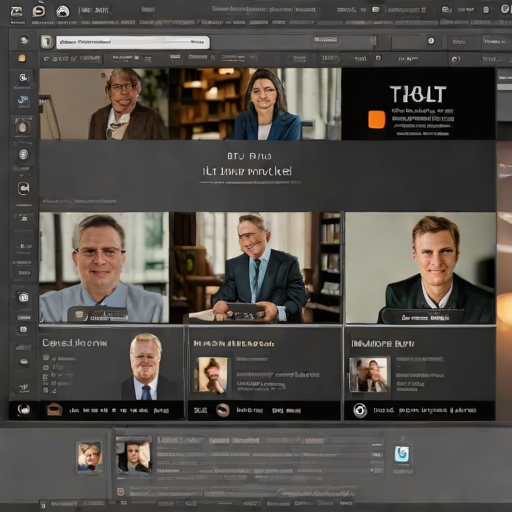Expand the dark combo box right of search field

(345, 41)
